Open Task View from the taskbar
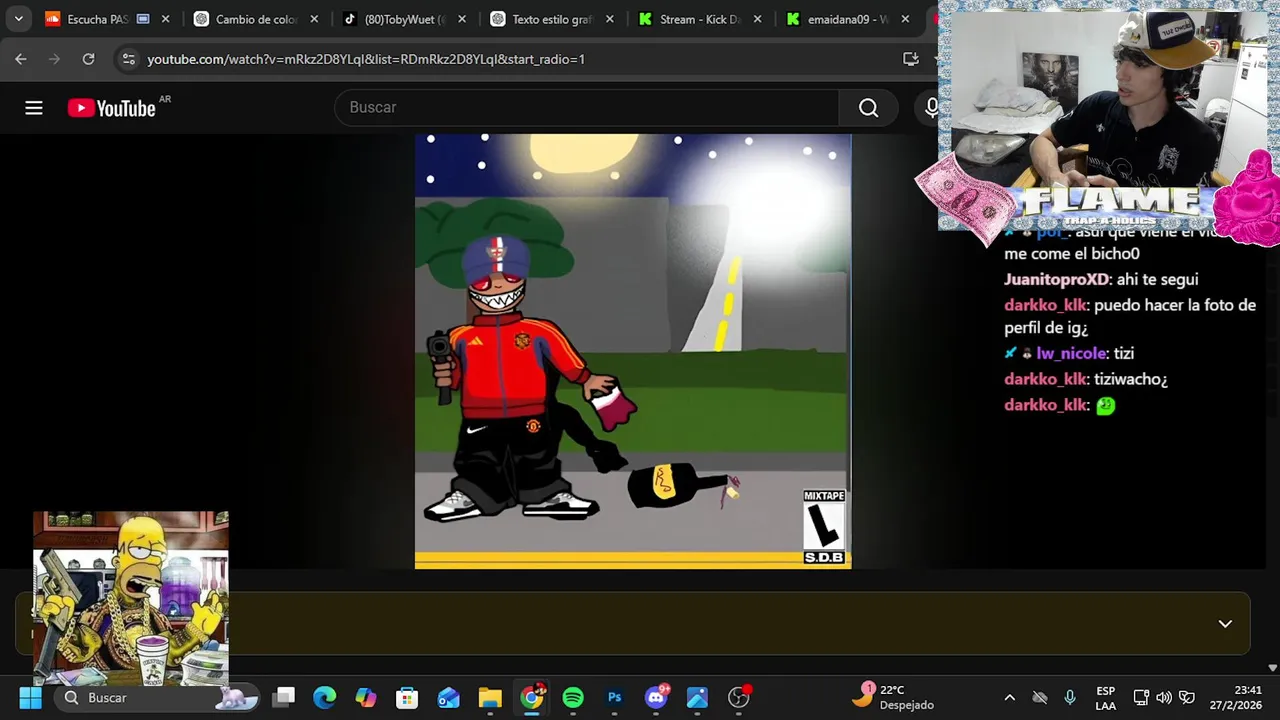This screenshot has height=720, width=1280. tap(285, 697)
